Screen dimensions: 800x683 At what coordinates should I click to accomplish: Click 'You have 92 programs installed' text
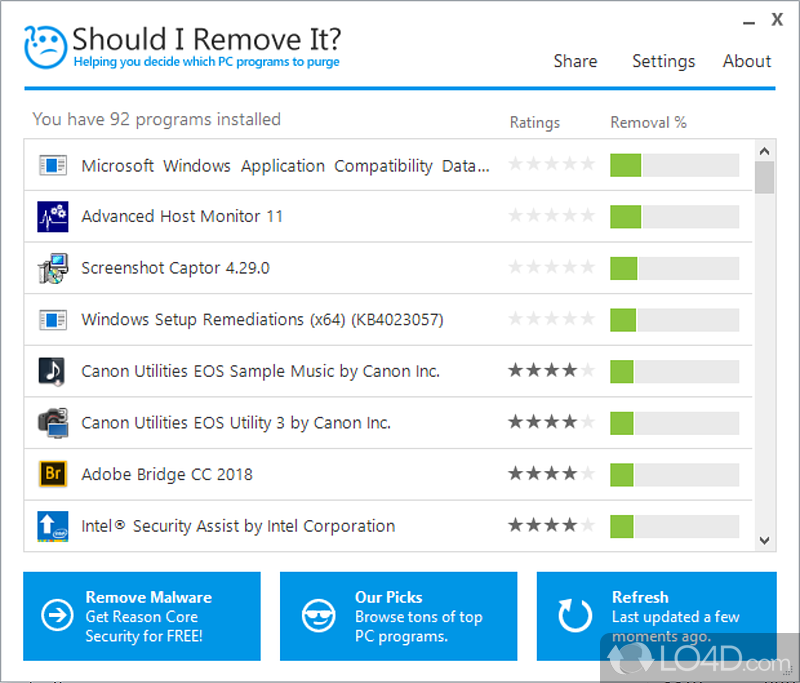click(157, 120)
